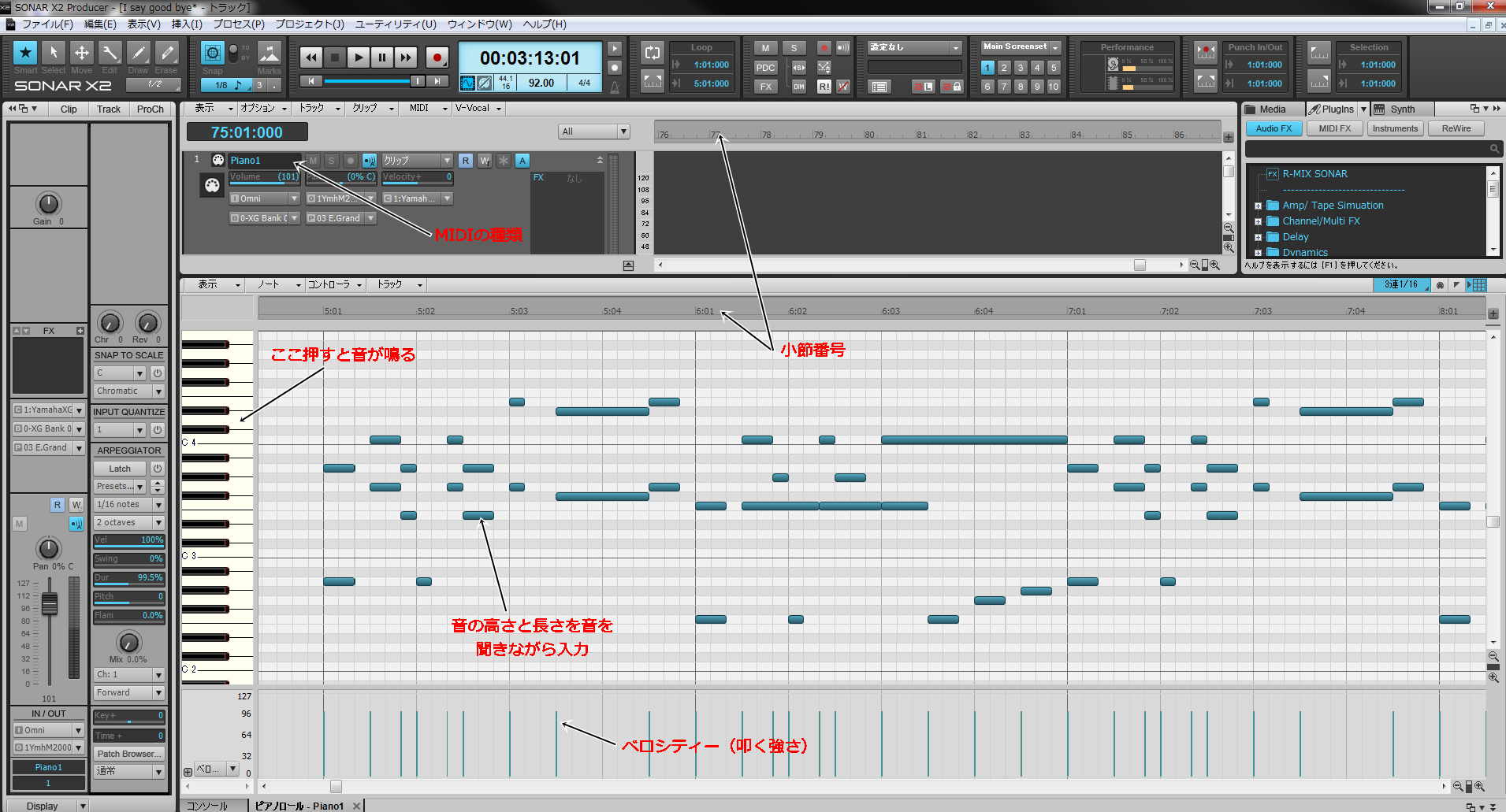Viewport: 1506px width, 812px height.
Task: Open the 03 E.Grand patch dropdown
Action: pyautogui.click(x=341, y=218)
